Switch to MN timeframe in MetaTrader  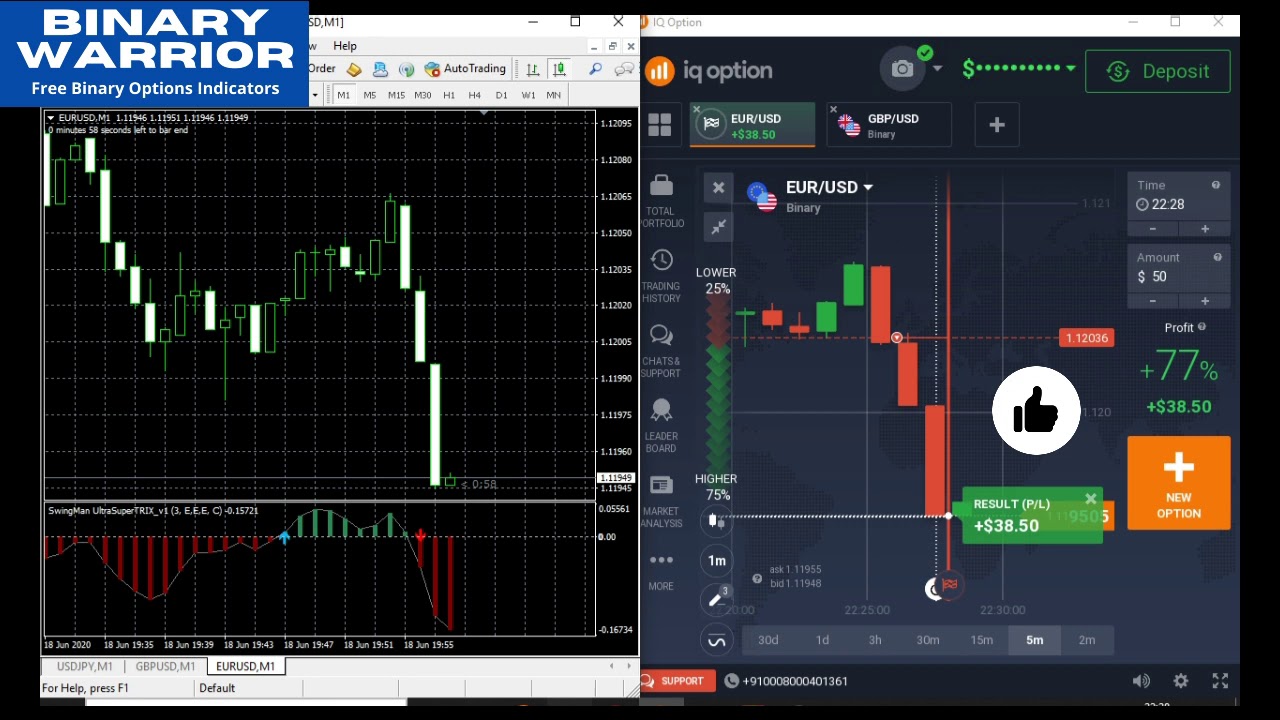click(x=554, y=95)
